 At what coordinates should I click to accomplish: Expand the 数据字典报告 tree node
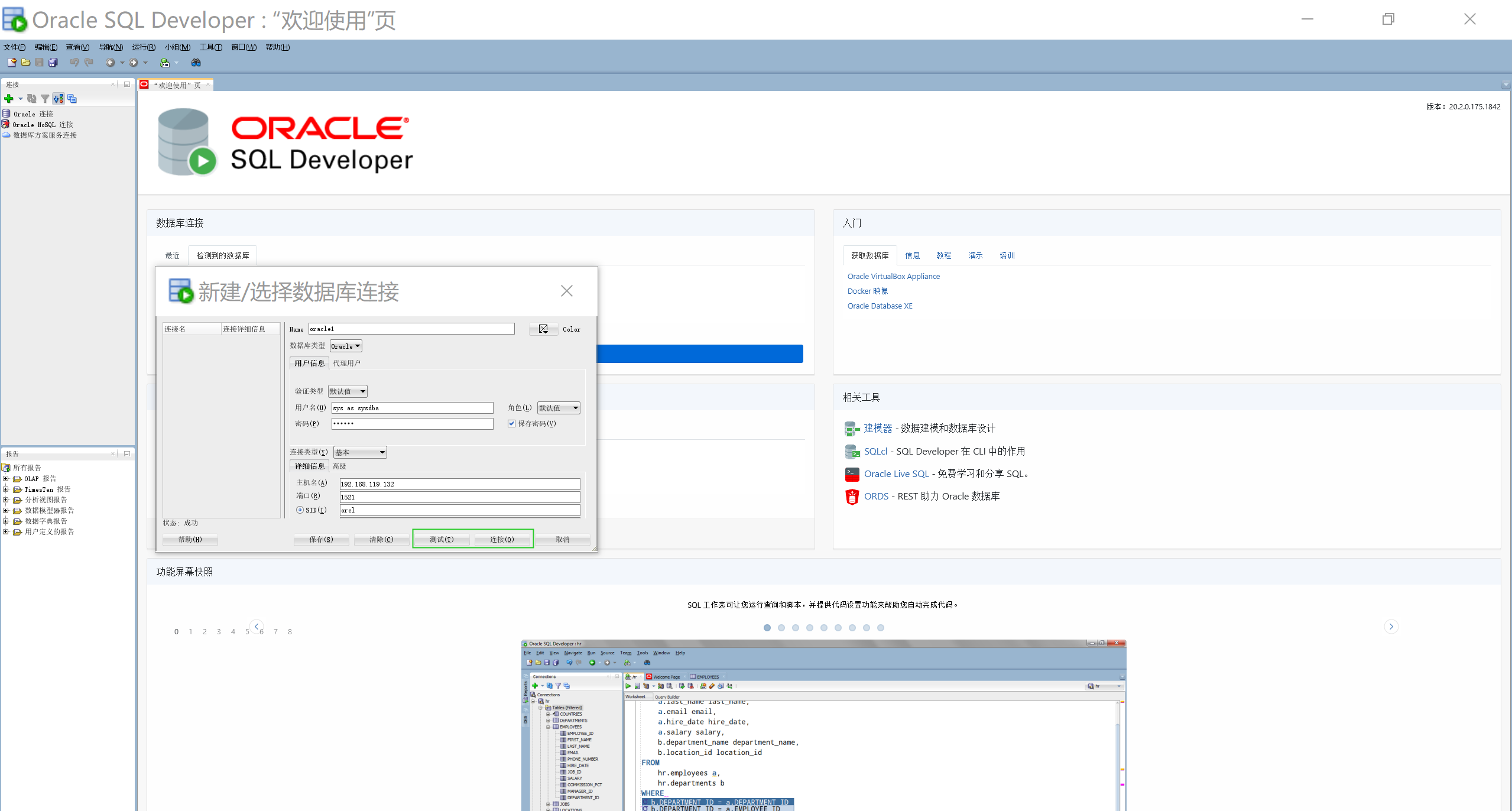(6, 521)
